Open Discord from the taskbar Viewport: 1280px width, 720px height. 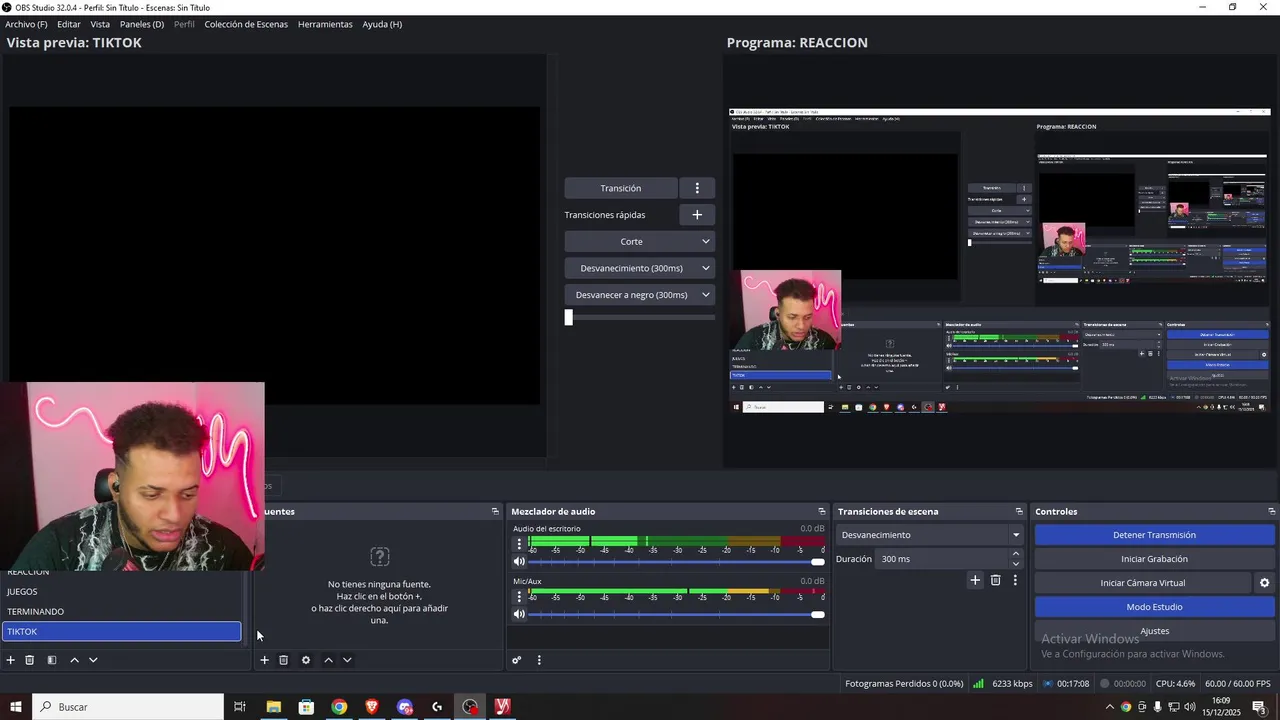pyautogui.click(x=405, y=707)
